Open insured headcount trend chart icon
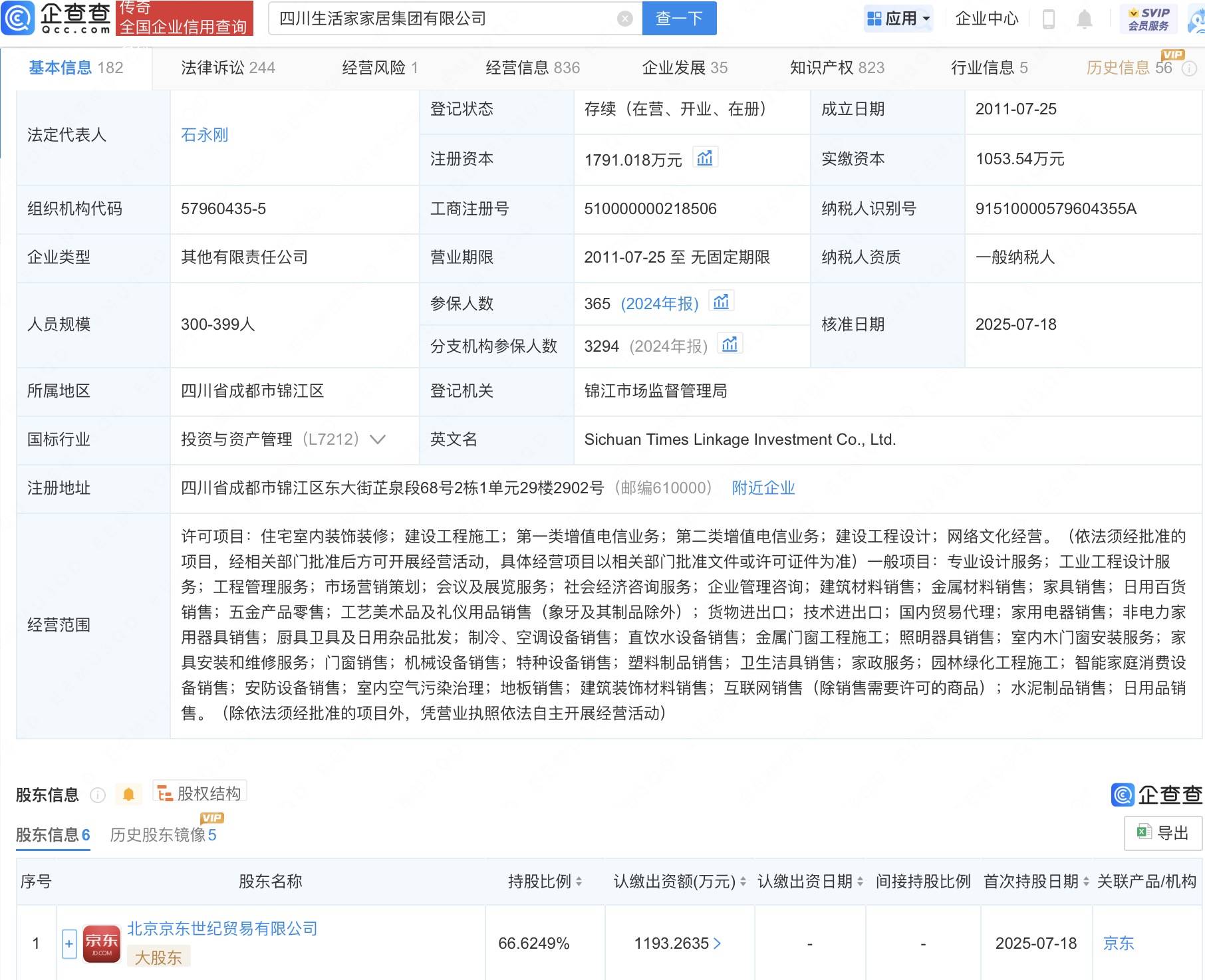This screenshot has width=1205, height=980. point(721,303)
